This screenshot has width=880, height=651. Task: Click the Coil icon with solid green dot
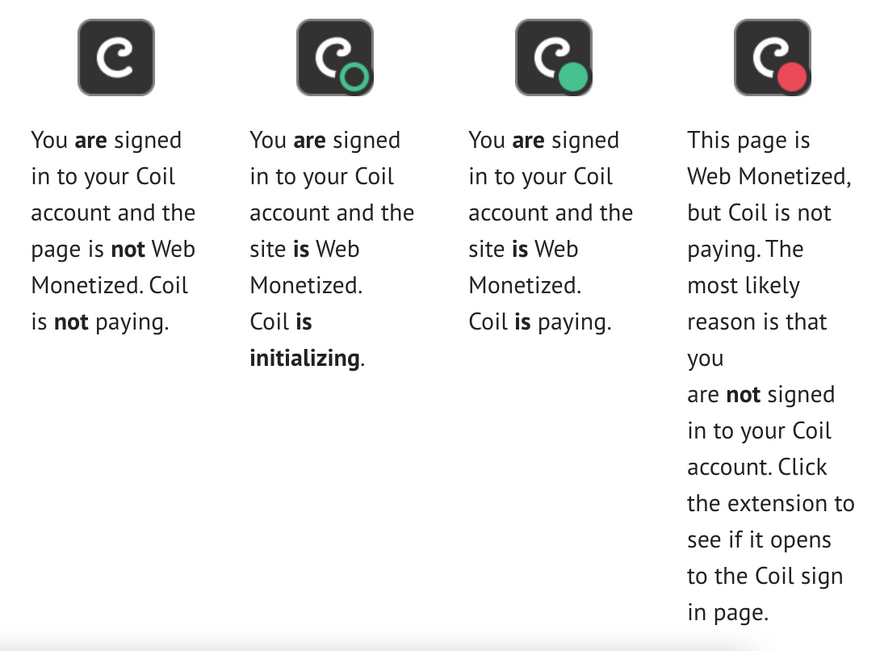(x=553, y=58)
